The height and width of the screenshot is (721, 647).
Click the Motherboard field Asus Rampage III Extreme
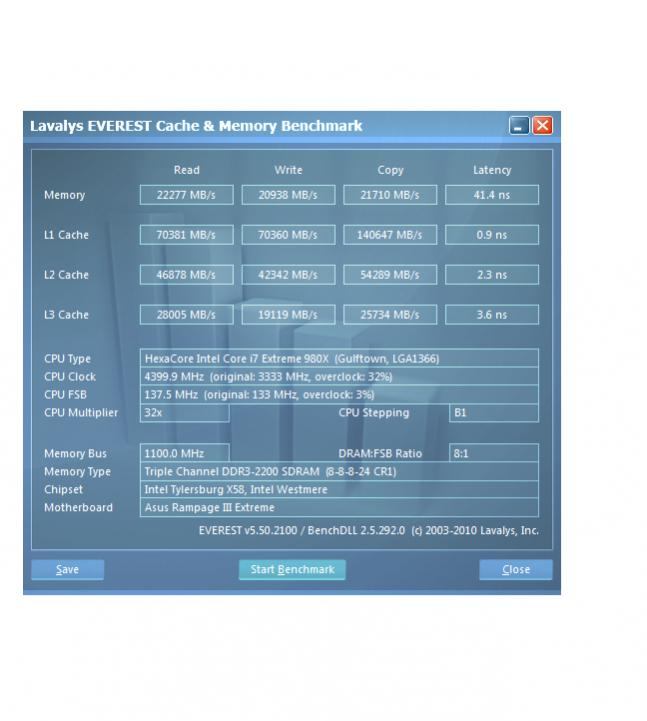339,507
